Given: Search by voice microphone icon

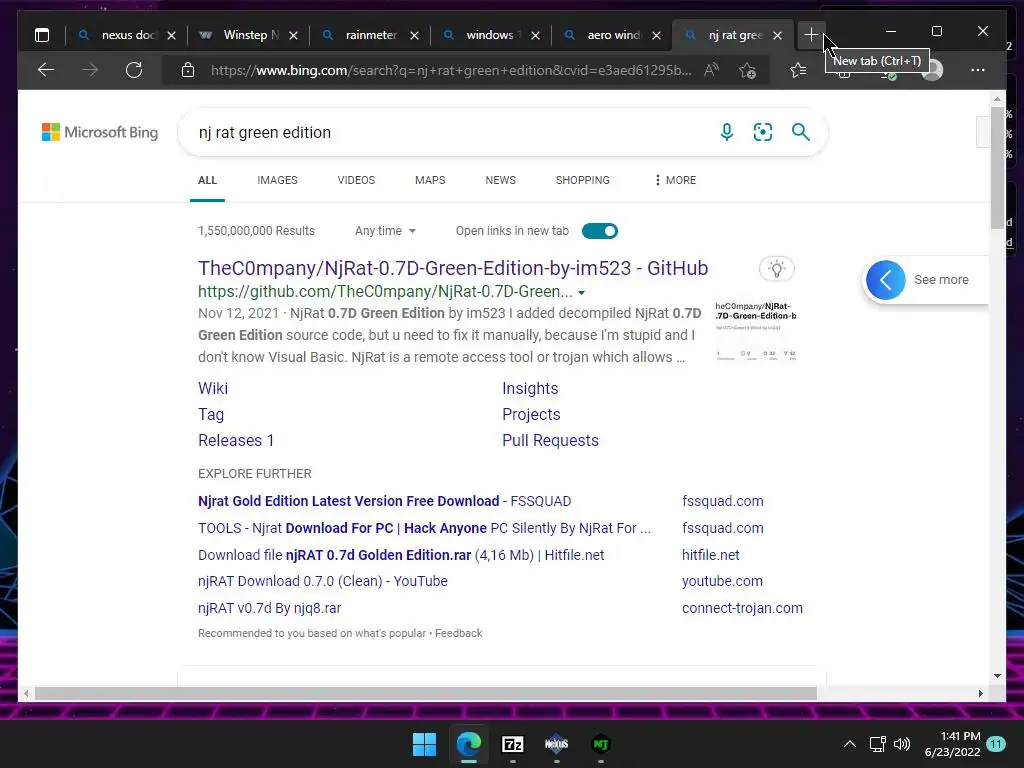Looking at the screenshot, I should click(x=726, y=132).
